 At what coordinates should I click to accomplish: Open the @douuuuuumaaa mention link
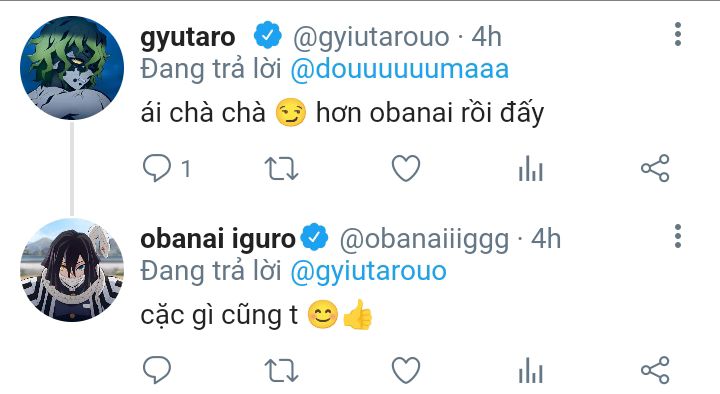[399, 69]
